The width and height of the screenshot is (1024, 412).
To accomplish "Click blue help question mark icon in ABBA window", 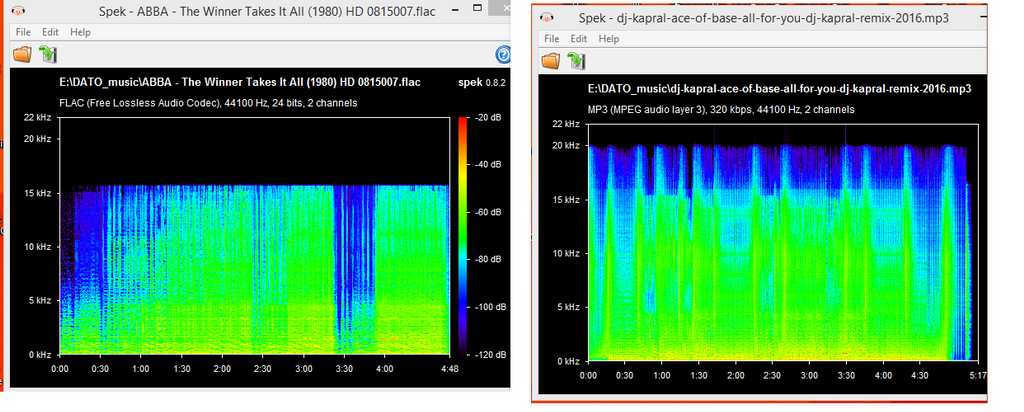I will 503,54.
